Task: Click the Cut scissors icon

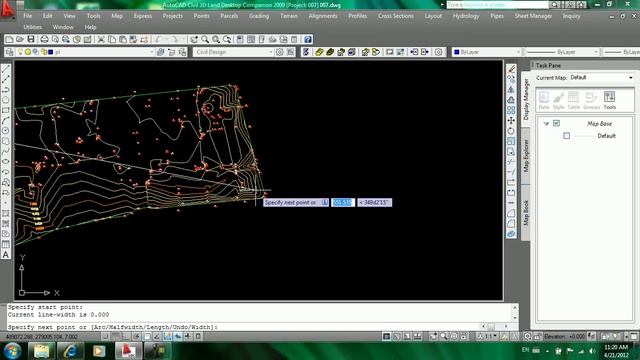Action: click(x=101, y=39)
